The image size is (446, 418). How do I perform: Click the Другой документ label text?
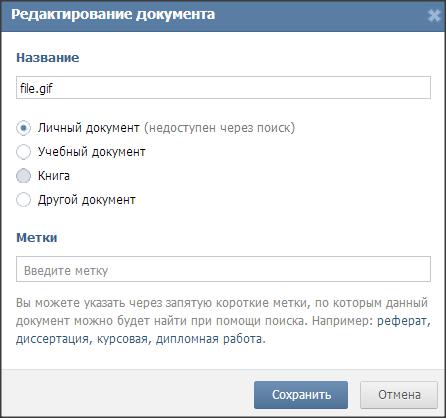(x=87, y=200)
